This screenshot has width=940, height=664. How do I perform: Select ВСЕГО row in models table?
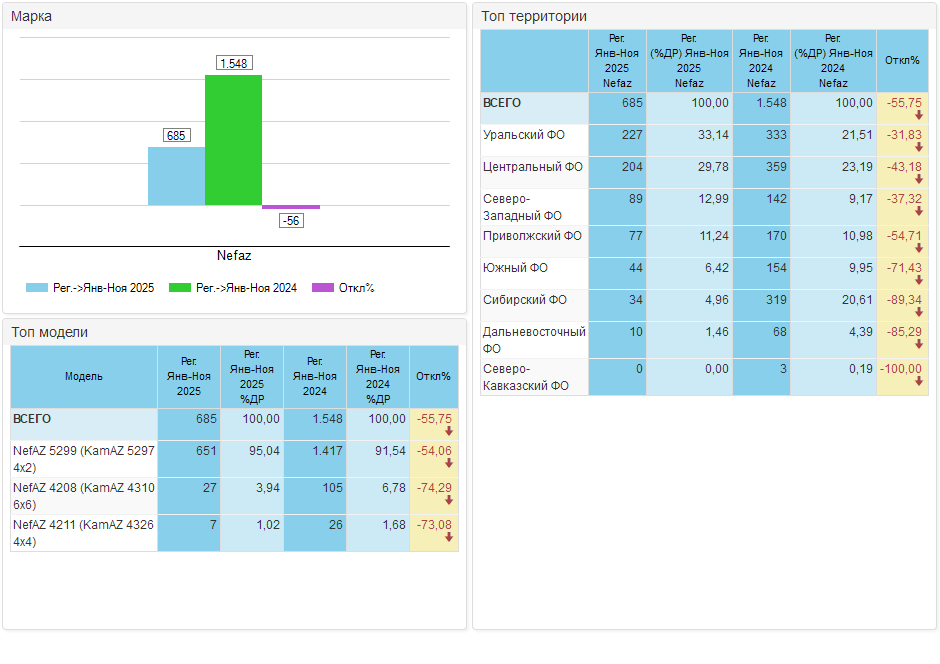click(234, 424)
